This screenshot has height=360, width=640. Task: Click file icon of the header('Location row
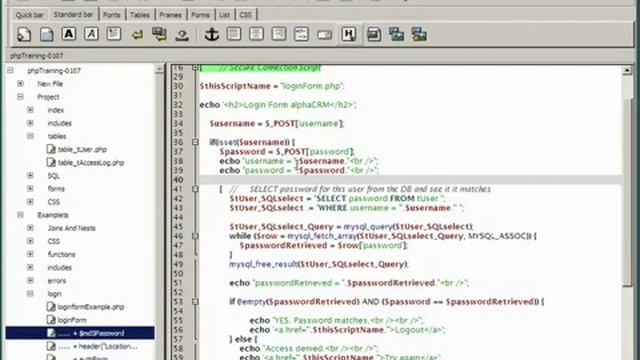51,346
